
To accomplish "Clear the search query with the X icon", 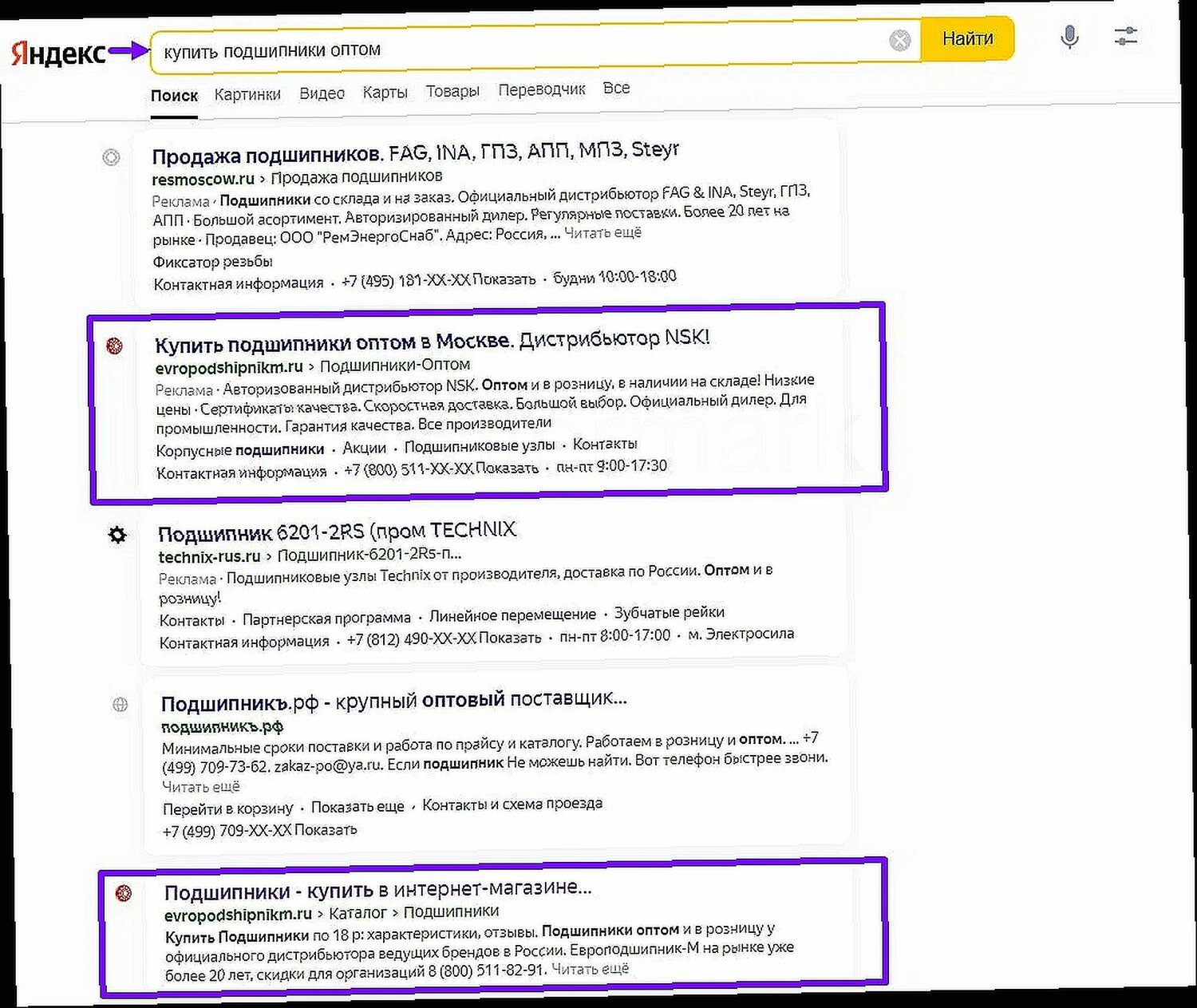I will coord(899,40).
